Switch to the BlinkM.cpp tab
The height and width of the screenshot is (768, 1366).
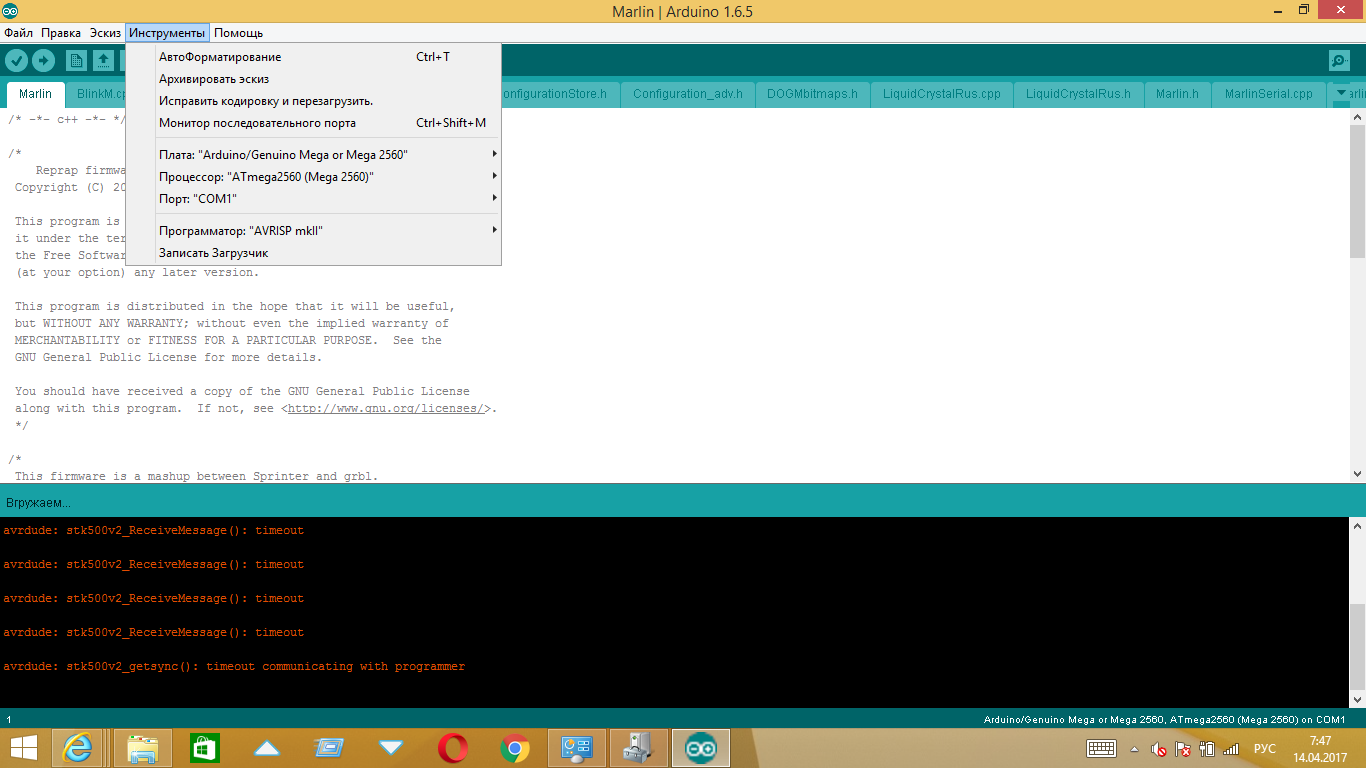[96, 94]
